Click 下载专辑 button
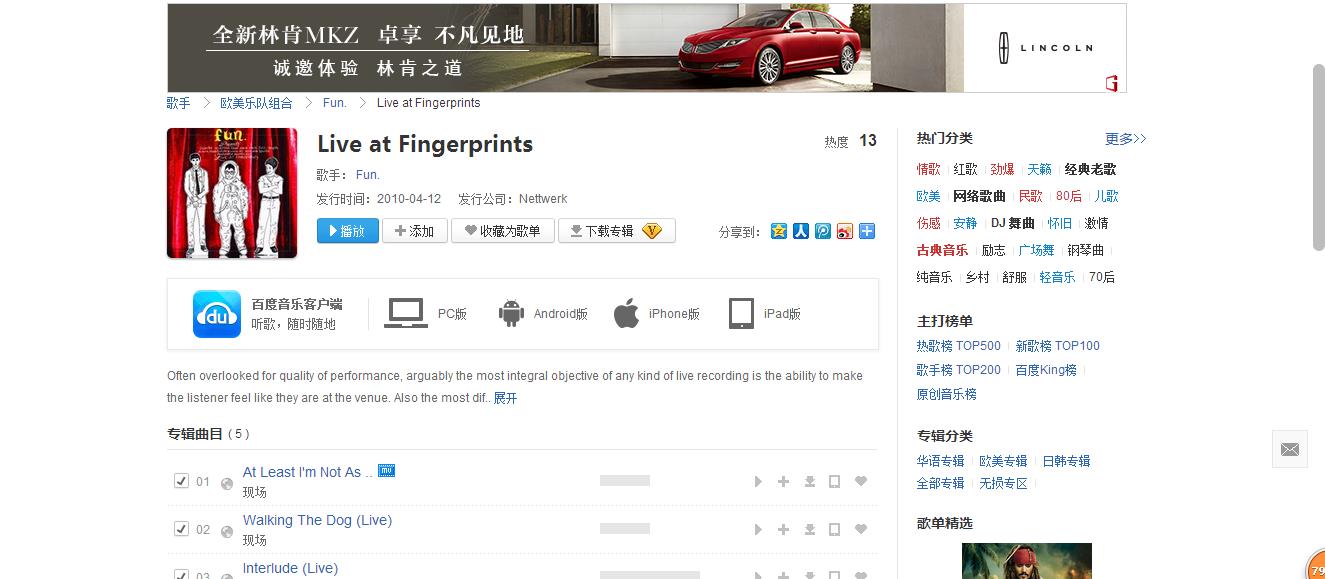 (x=617, y=231)
